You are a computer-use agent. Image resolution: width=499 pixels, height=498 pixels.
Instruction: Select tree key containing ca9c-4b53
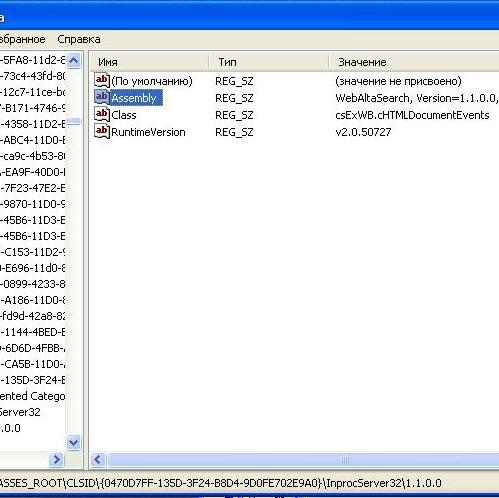[x=32, y=156]
